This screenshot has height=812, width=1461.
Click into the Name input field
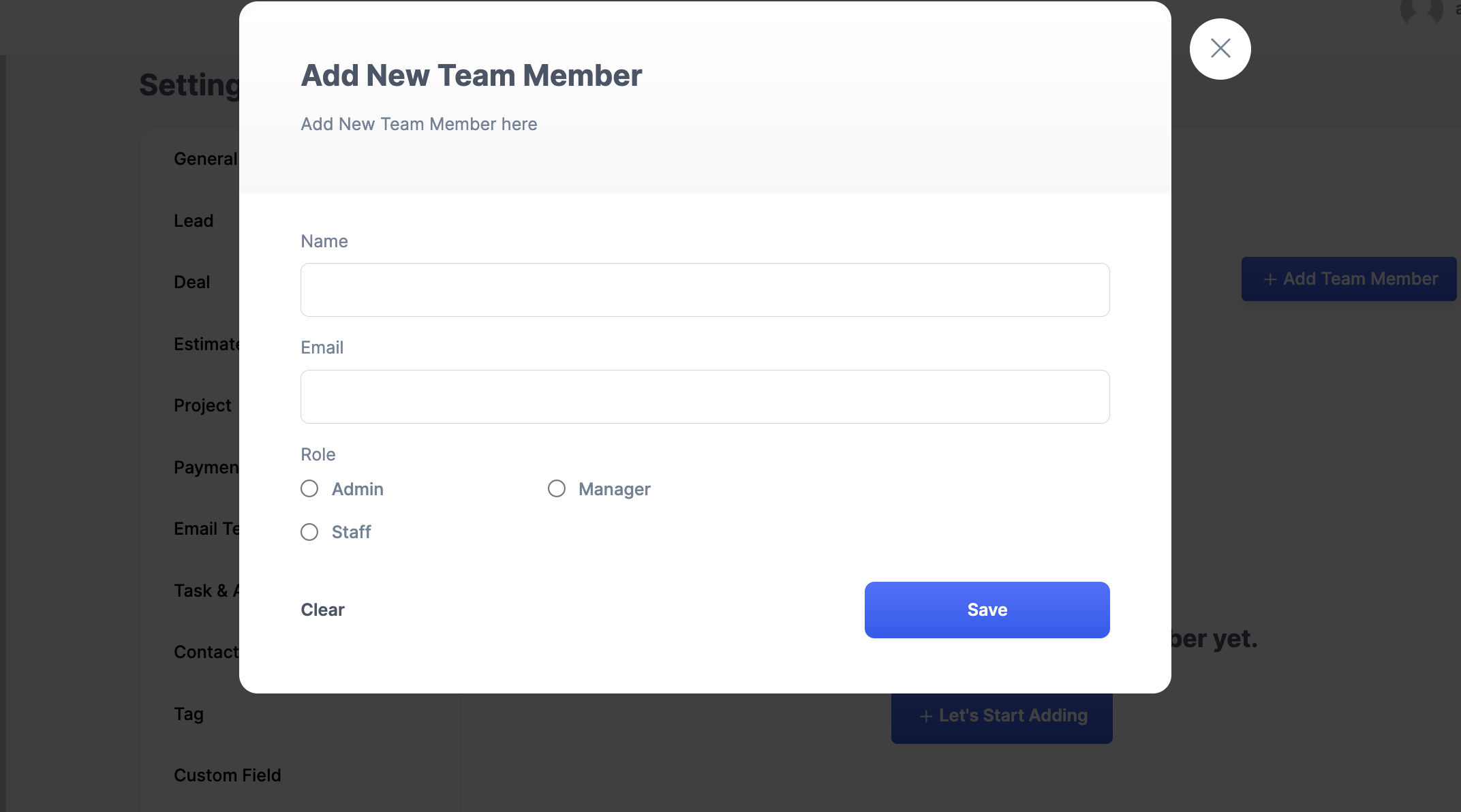[705, 290]
